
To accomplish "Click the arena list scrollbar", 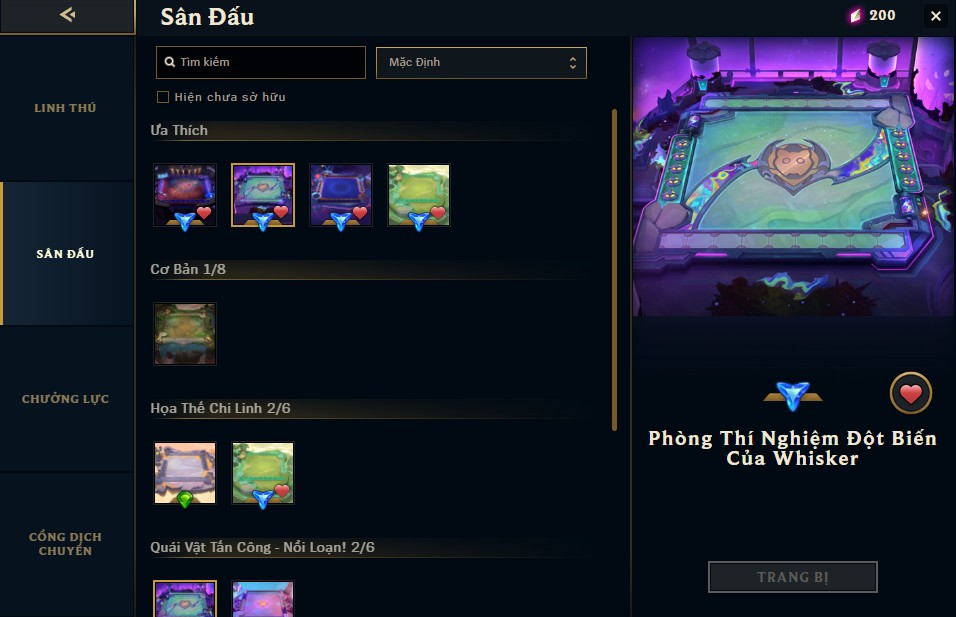I will (x=614, y=270).
